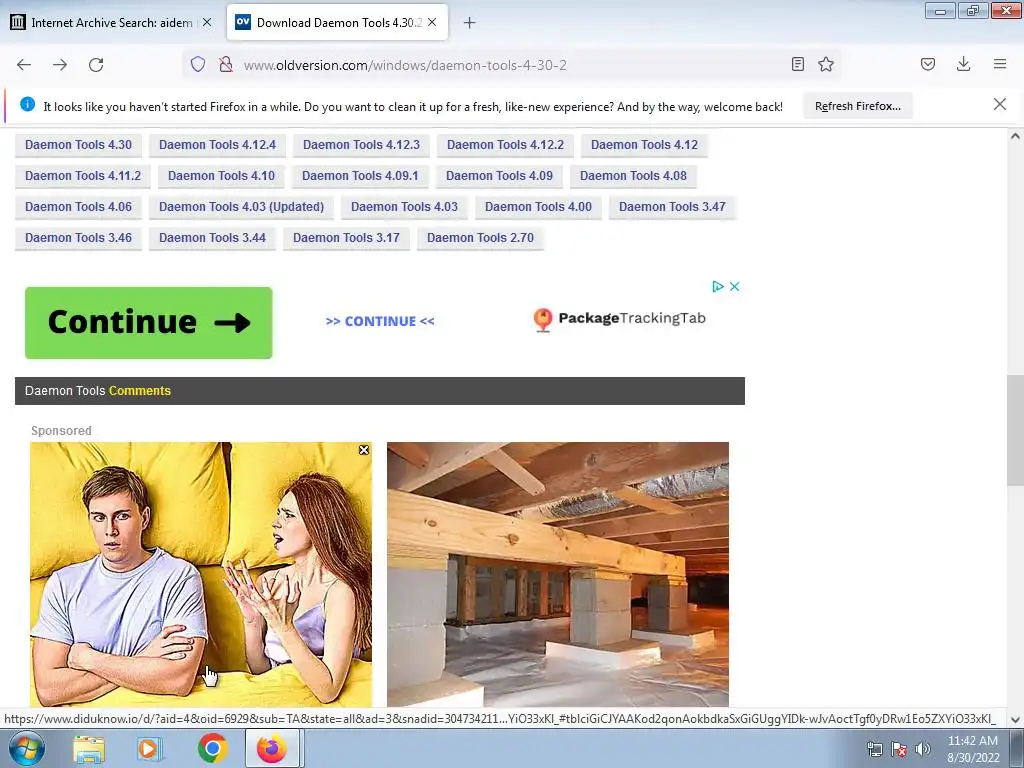
Task: Click the blue >> CONTINUE << link
Action: tap(380, 321)
